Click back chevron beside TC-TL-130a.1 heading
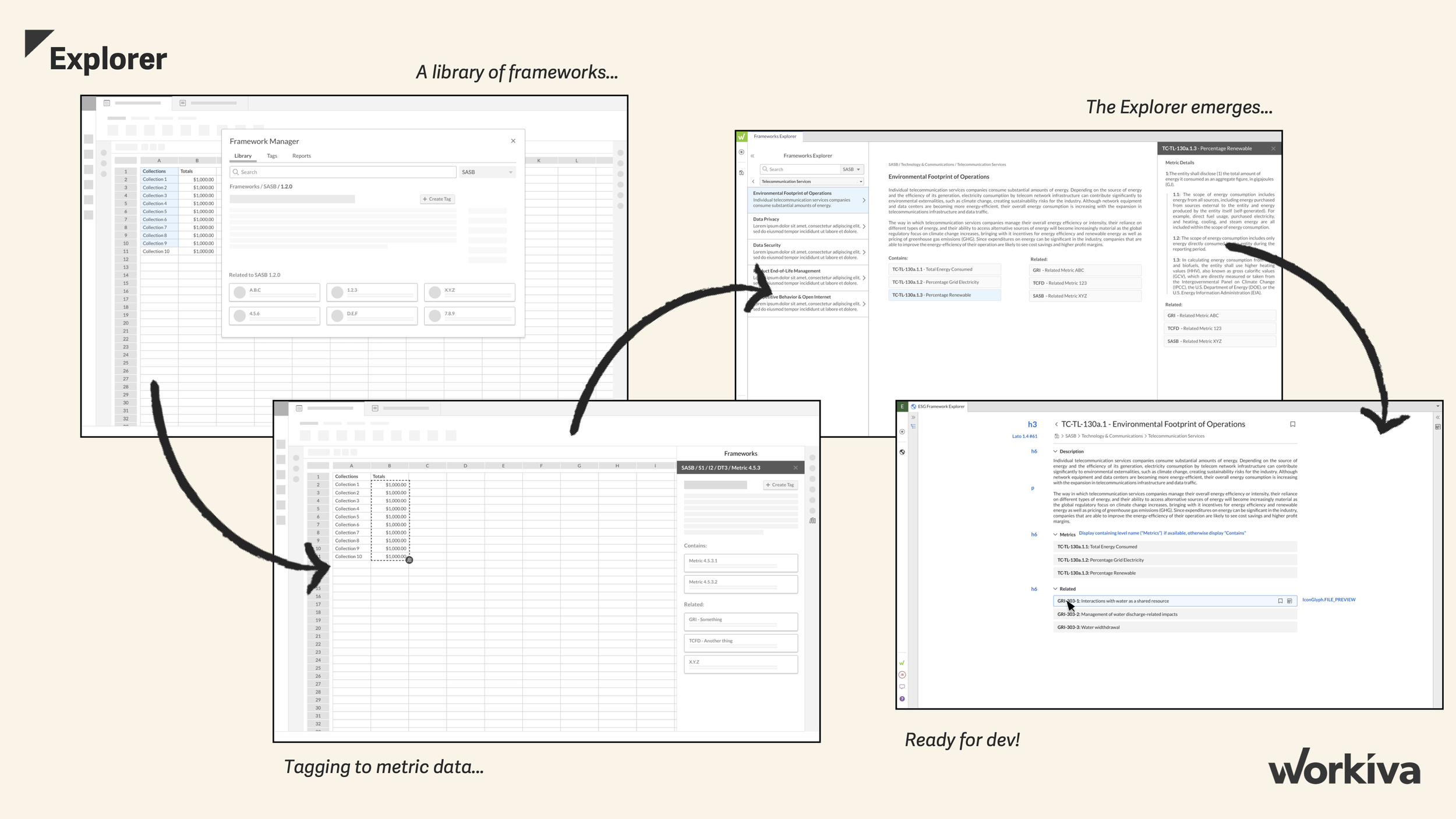 point(1056,424)
